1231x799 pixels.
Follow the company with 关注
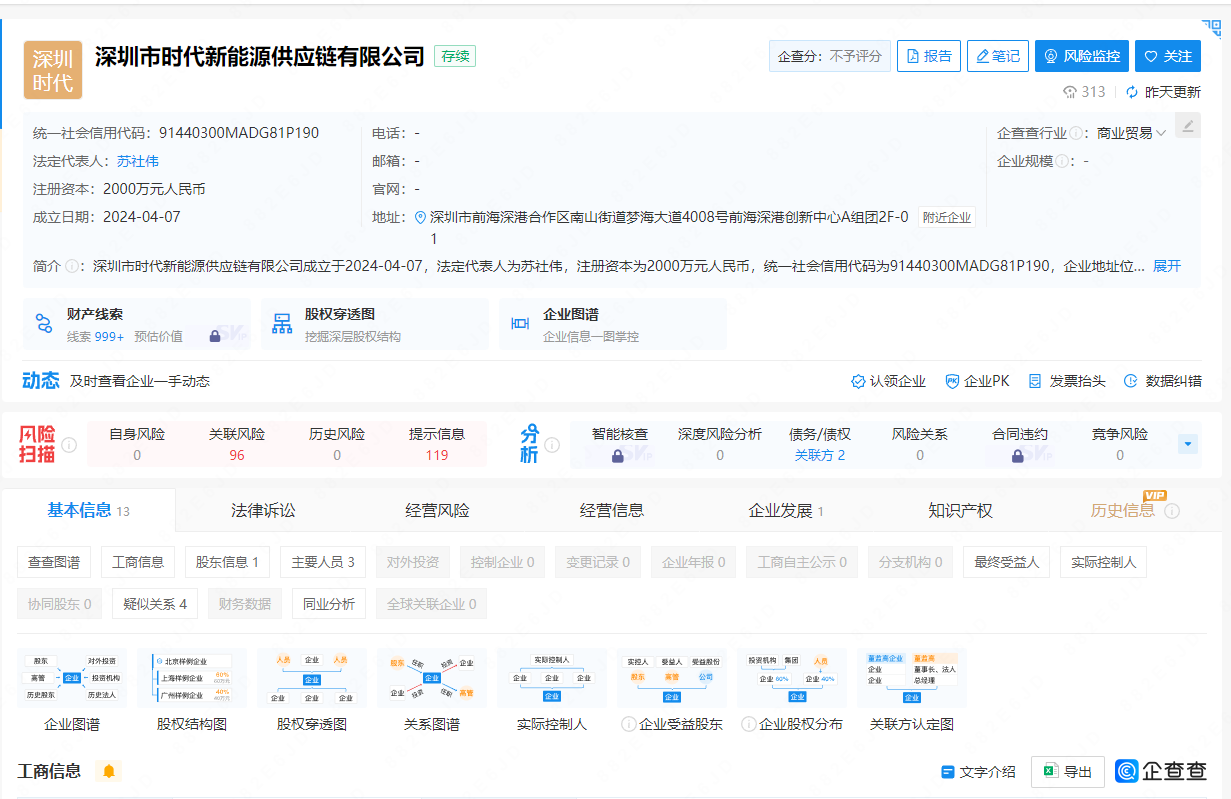pyautogui.click(x=1168, y=56)
